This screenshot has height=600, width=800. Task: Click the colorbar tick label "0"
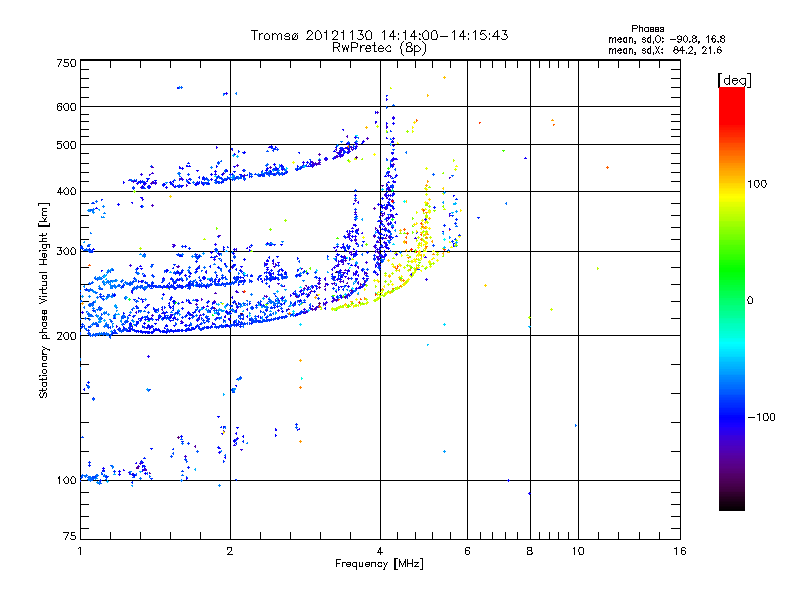point(750,301)
